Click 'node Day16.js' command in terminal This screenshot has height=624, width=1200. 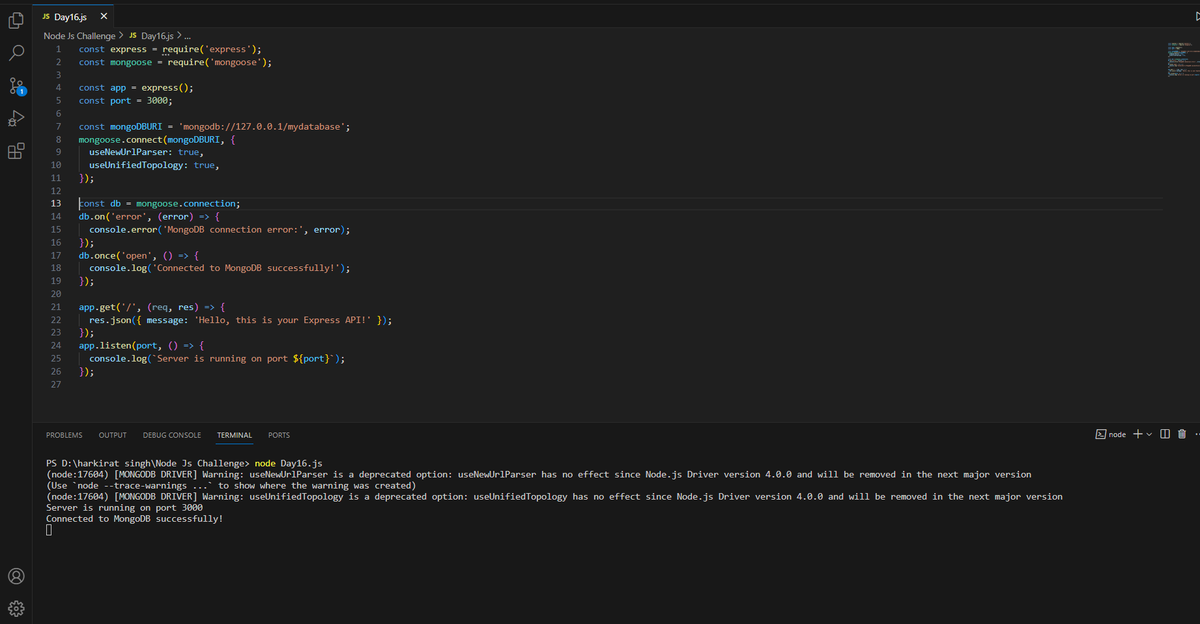tap(289, 464)
